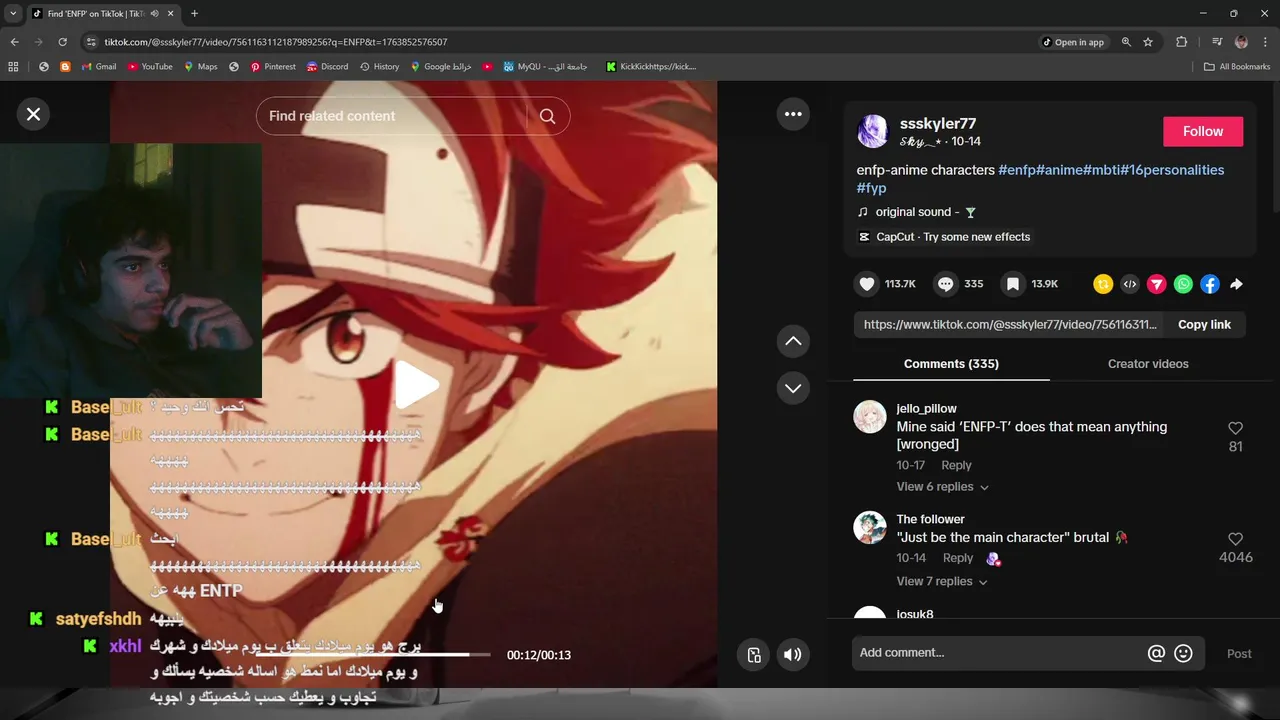Open The follower's avatar

point(870,528)
